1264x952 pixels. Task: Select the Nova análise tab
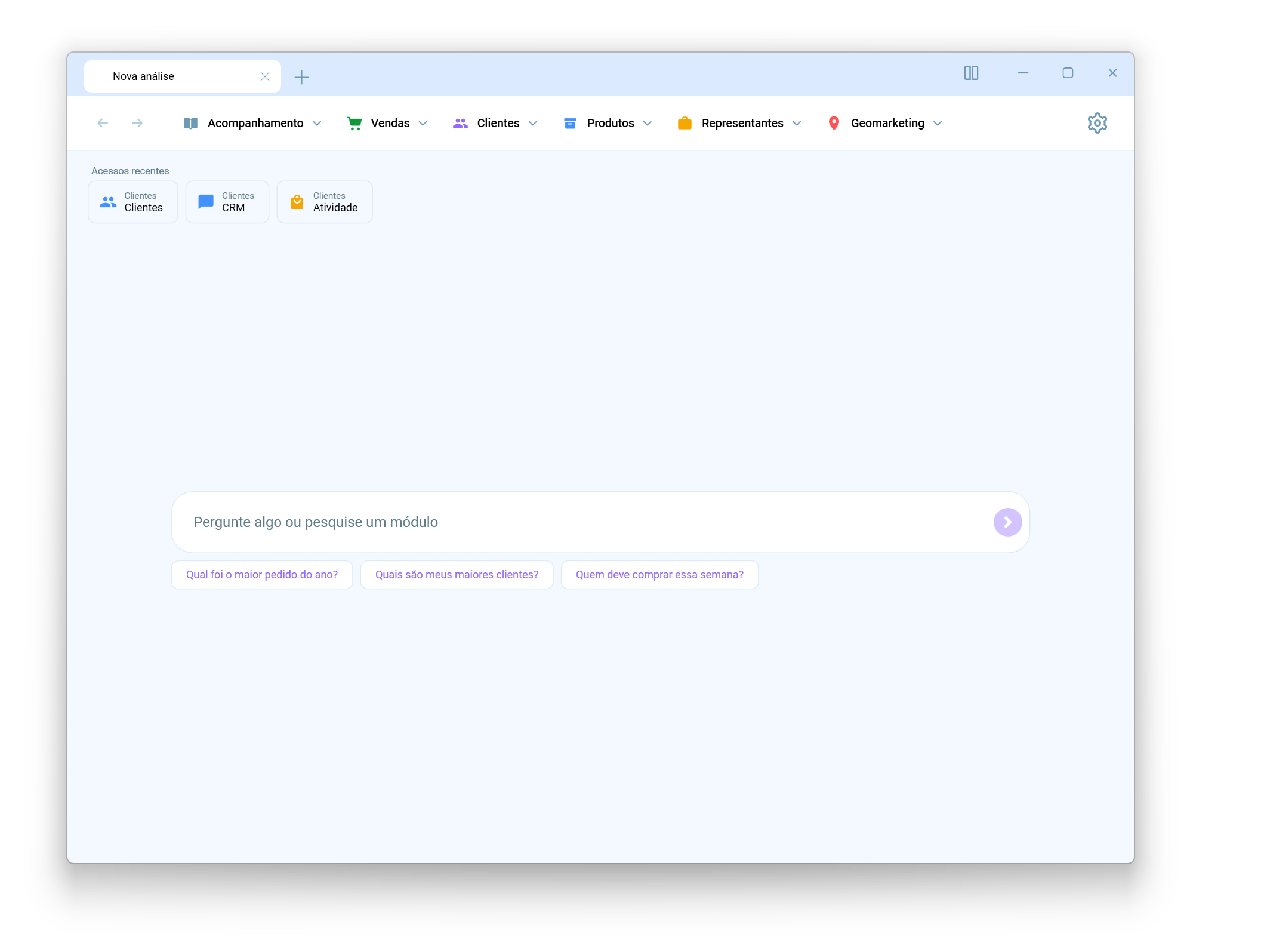(183, 76)
